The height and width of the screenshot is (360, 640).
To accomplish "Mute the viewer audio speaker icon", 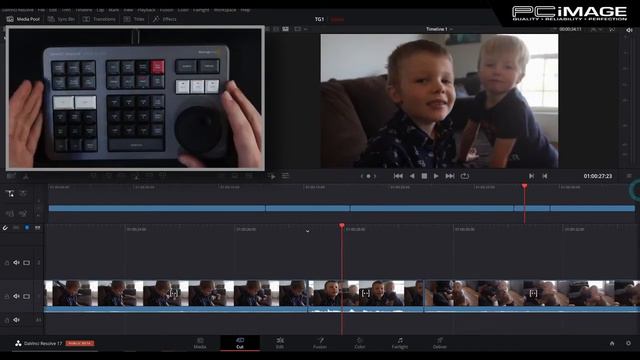I will click(x=629, y=29).
